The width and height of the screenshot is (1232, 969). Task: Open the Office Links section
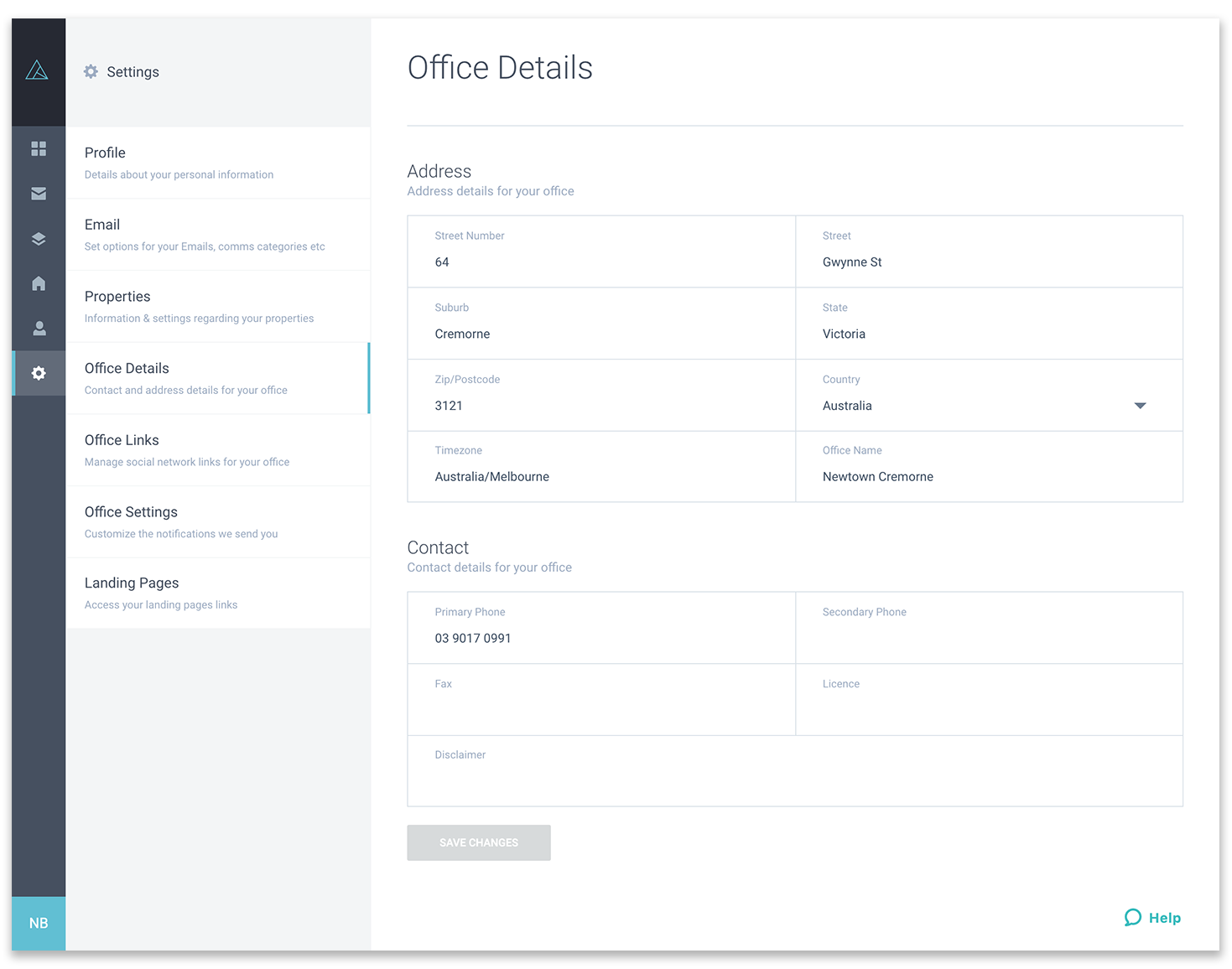pyautogui.click(x=218, y=450)
